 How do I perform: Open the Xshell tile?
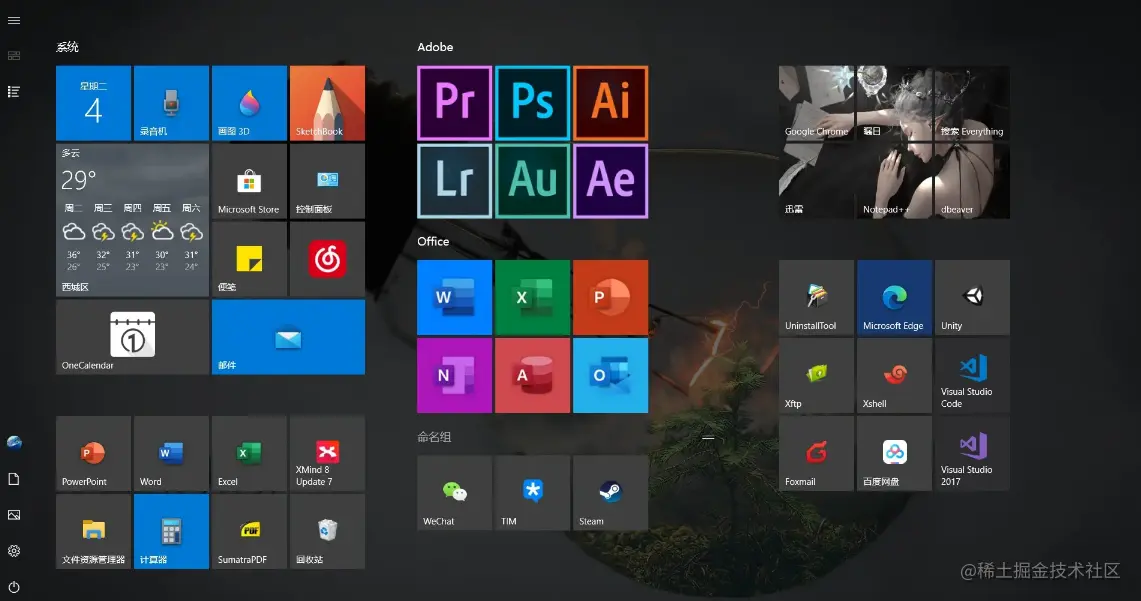(894, 375)
